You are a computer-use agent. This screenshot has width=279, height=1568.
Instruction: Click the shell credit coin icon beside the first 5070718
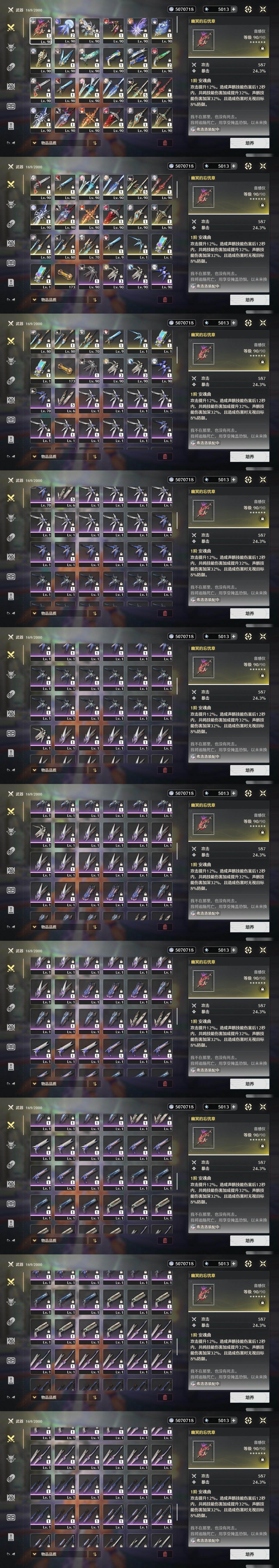[x=171, y=9]
